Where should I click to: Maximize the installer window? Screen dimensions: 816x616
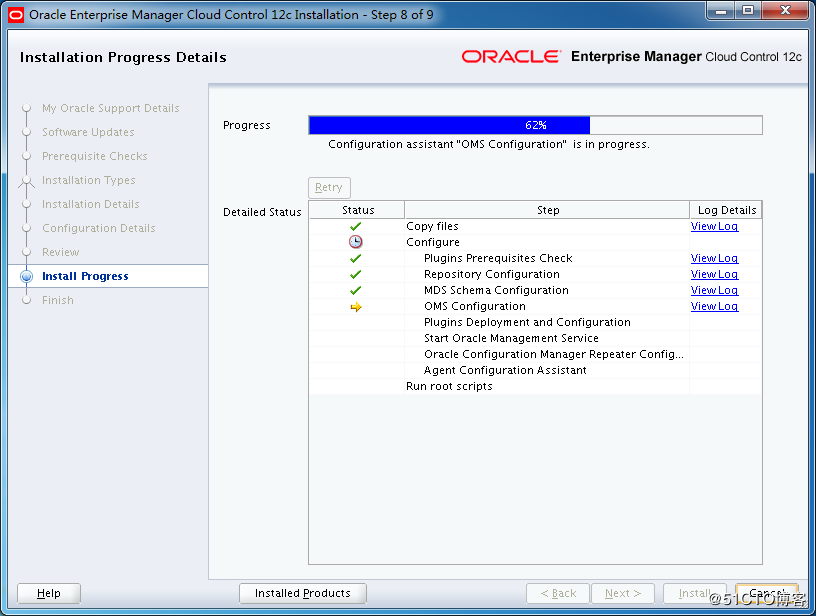(x=748, y=11)
